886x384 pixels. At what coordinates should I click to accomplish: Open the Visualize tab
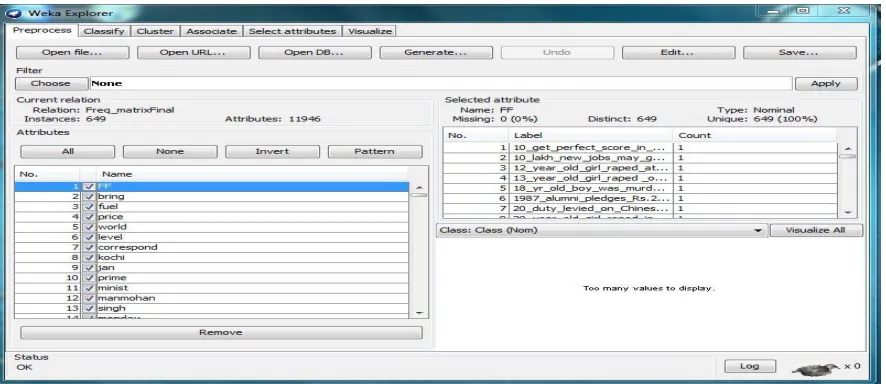click(370, 32)
